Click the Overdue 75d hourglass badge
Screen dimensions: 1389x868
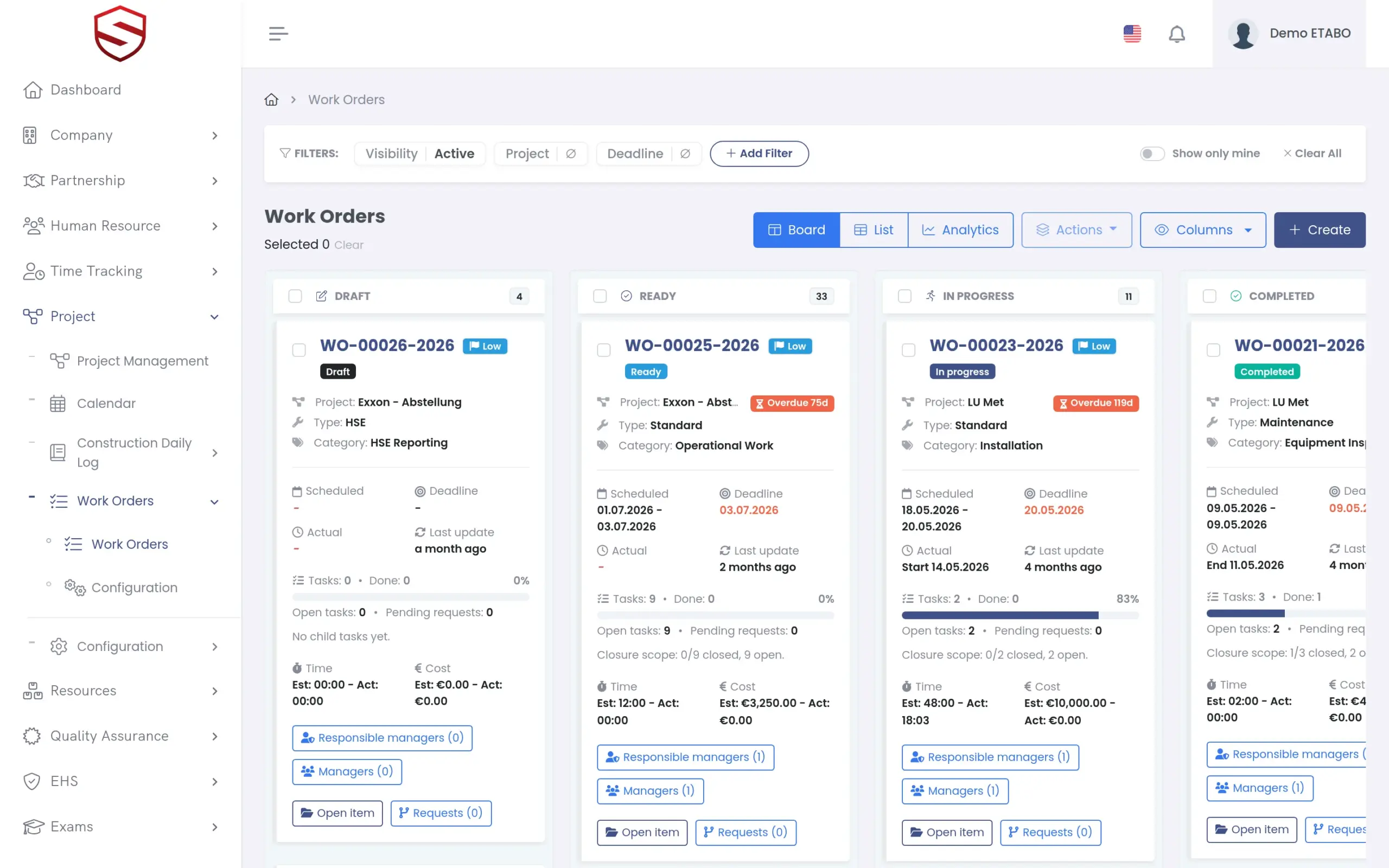(792, 403)
